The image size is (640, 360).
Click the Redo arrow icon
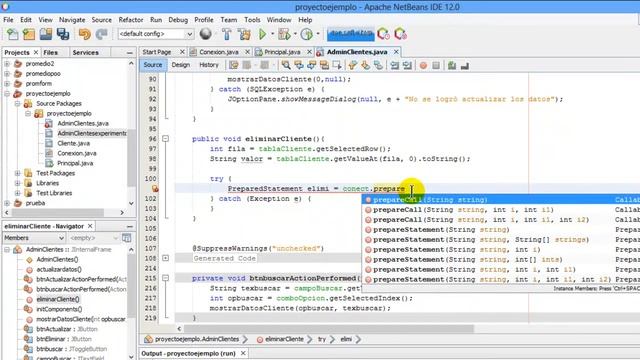(101, 34)
